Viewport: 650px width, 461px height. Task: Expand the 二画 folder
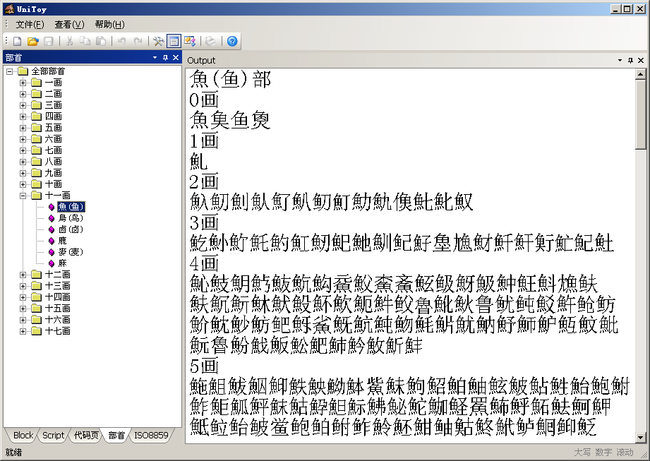[x=23, y=94]
